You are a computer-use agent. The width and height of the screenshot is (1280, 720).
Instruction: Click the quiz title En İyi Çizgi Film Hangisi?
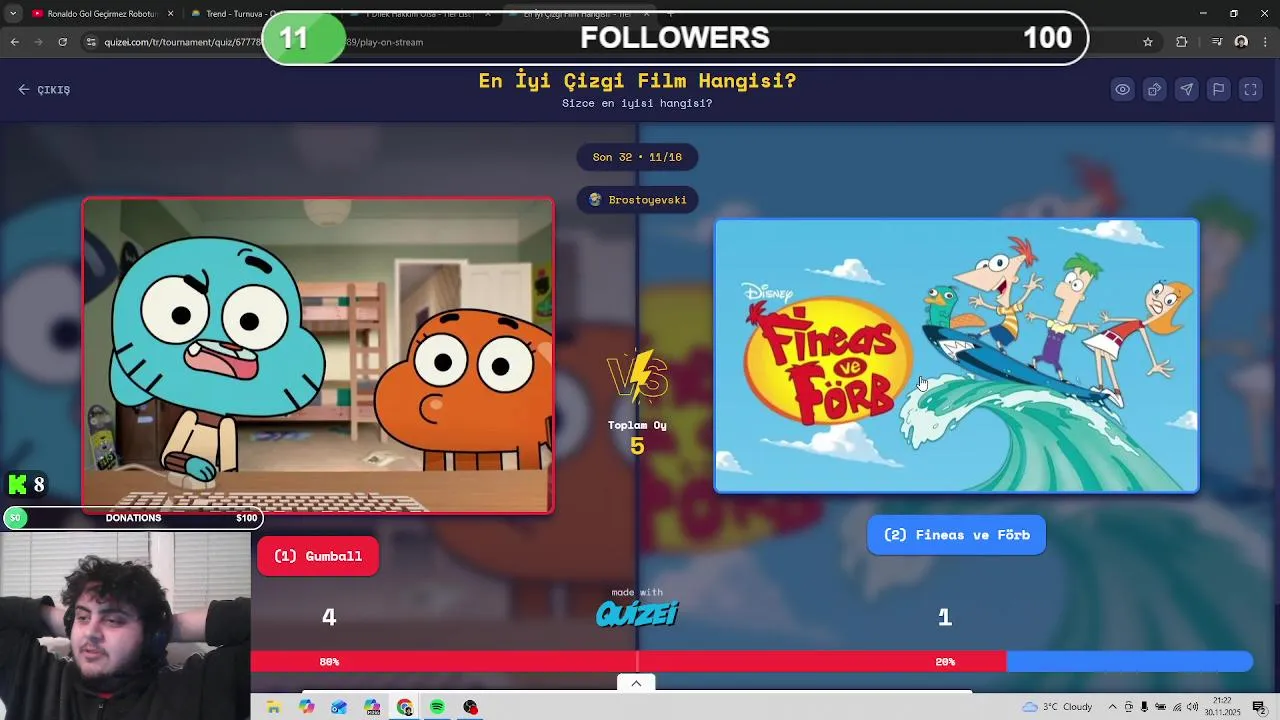pos(637,81)
